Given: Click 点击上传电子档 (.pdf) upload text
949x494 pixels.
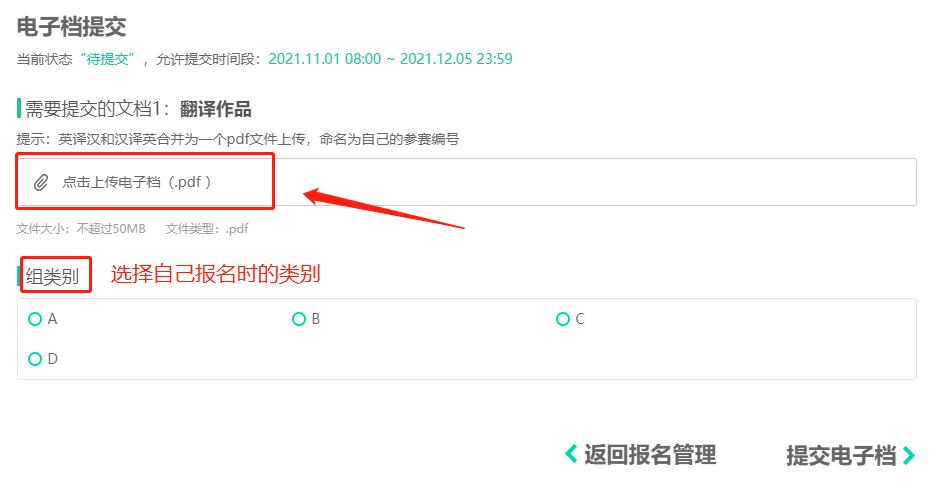Looking at the screenshot, I should coord(137,182).
